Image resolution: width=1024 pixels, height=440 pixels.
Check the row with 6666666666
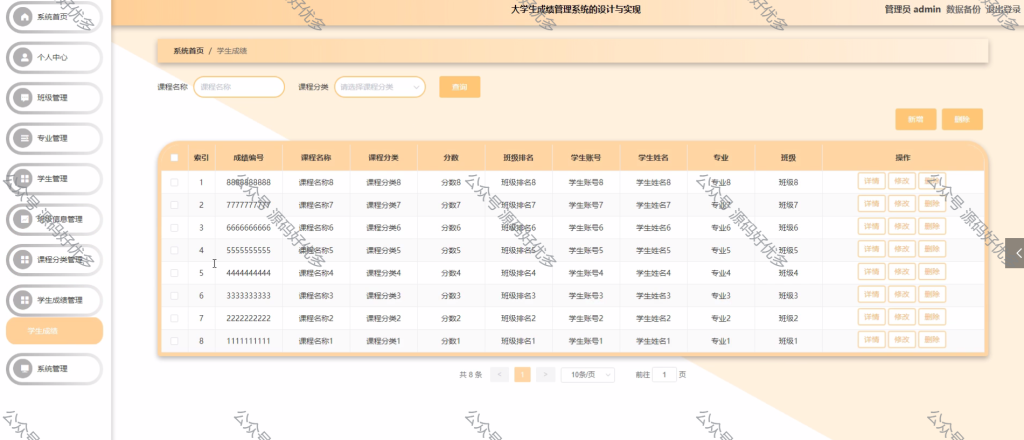tap(174, 228)
